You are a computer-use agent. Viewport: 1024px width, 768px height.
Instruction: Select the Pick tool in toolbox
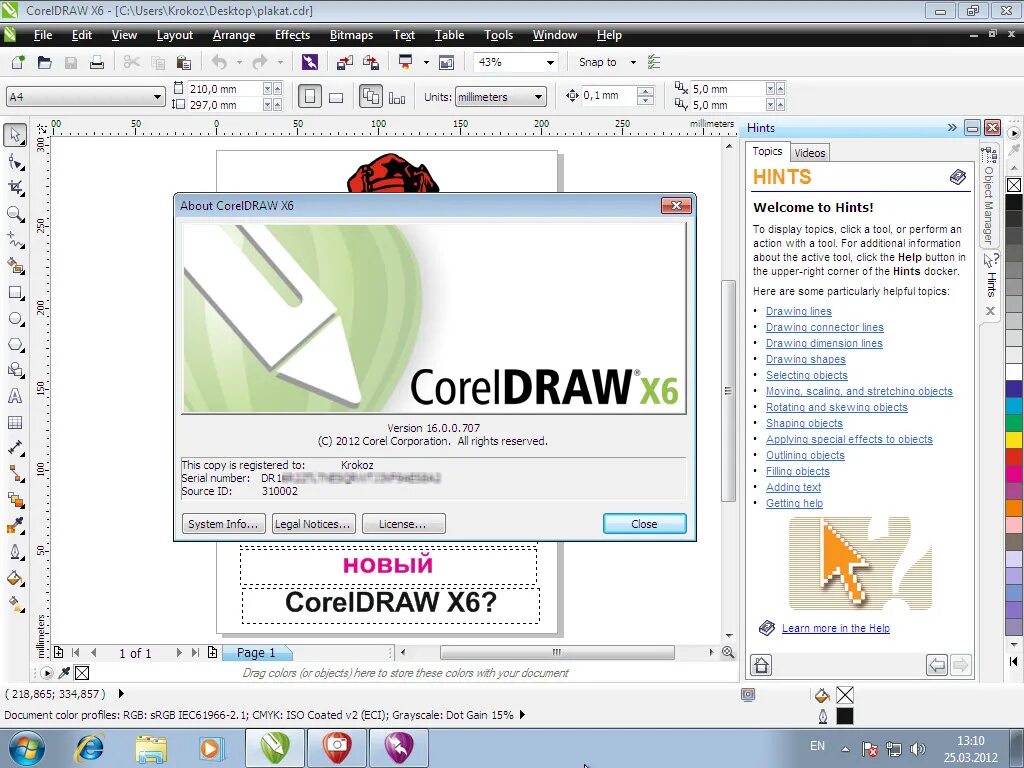[15, 135]
